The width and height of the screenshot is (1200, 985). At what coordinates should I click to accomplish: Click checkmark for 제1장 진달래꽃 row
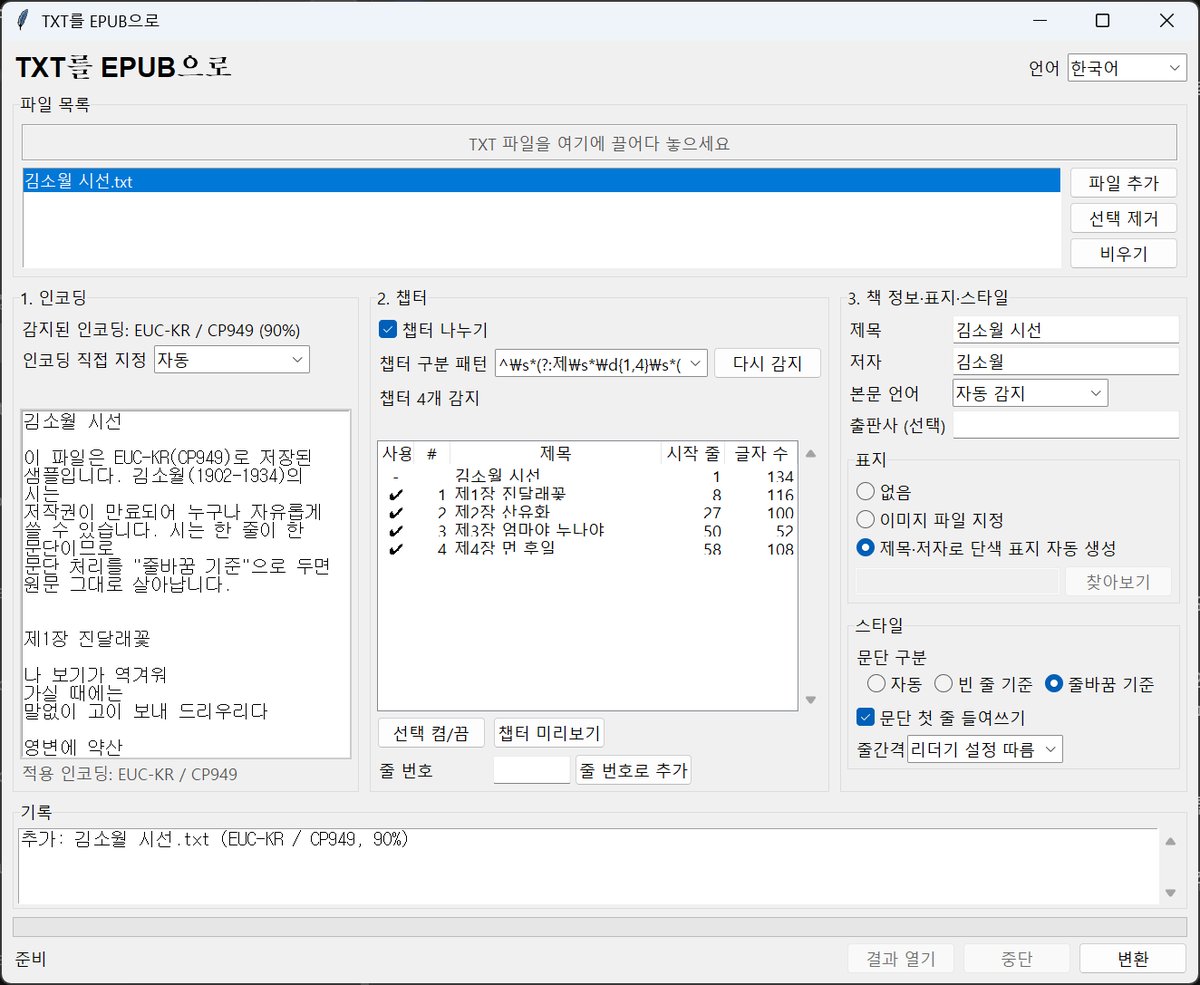tap(397, 494)
